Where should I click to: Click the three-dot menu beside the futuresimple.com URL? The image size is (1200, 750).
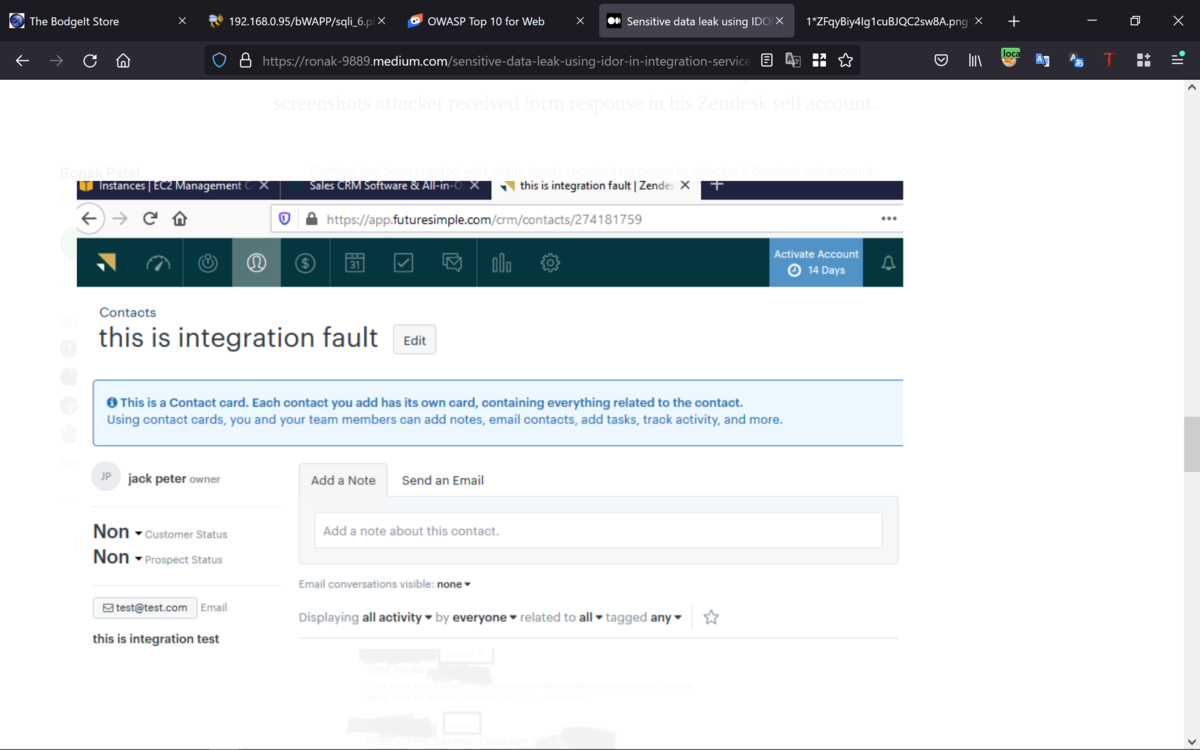pyautogui.click(x=888, y=219)
